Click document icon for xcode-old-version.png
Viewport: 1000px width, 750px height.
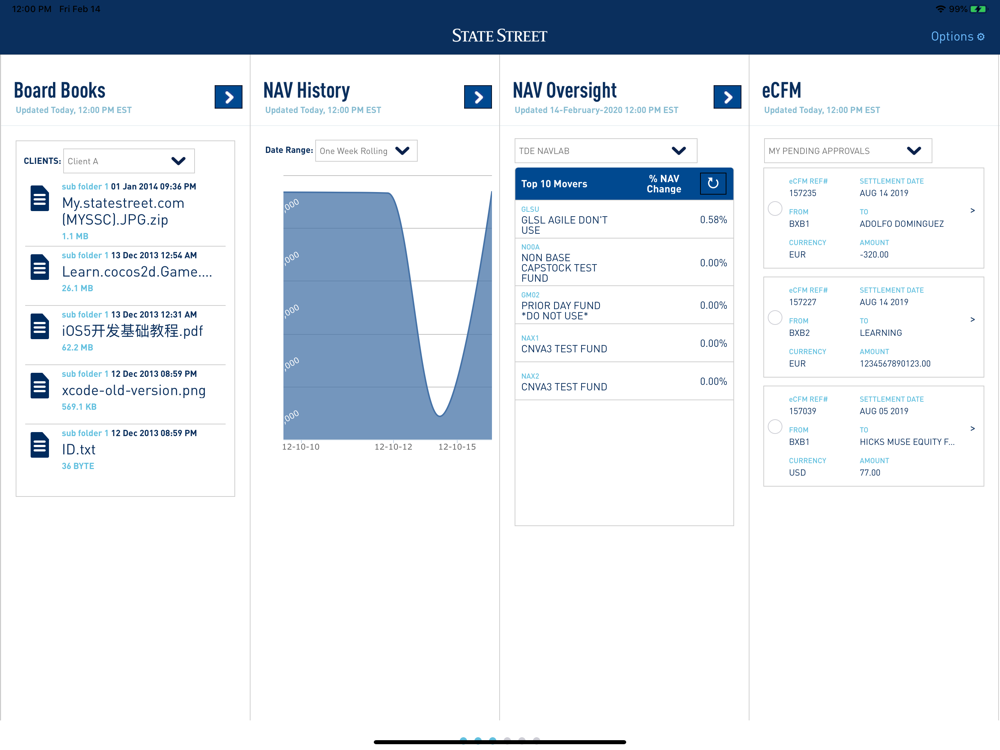(x=40, y=385)
